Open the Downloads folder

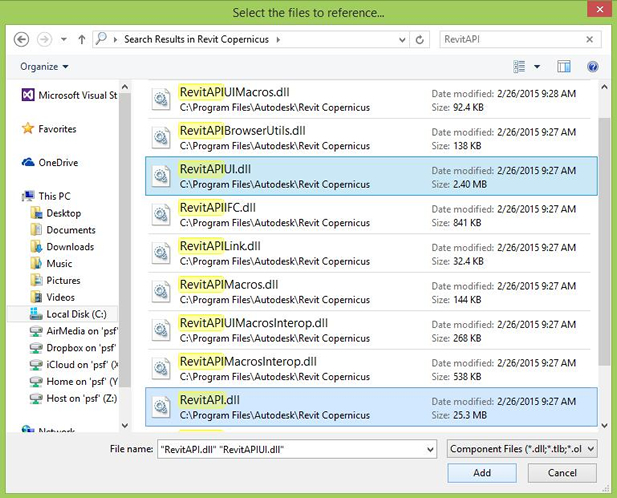coord(62,247)
